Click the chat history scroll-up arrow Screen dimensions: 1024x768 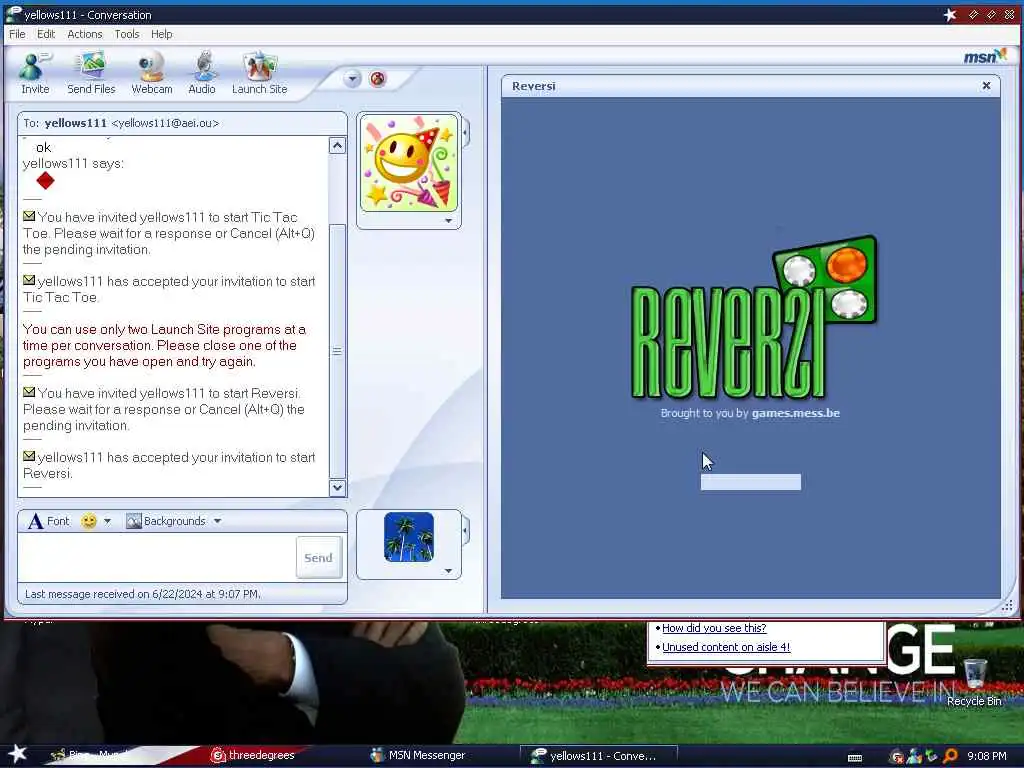click(337, 145)
